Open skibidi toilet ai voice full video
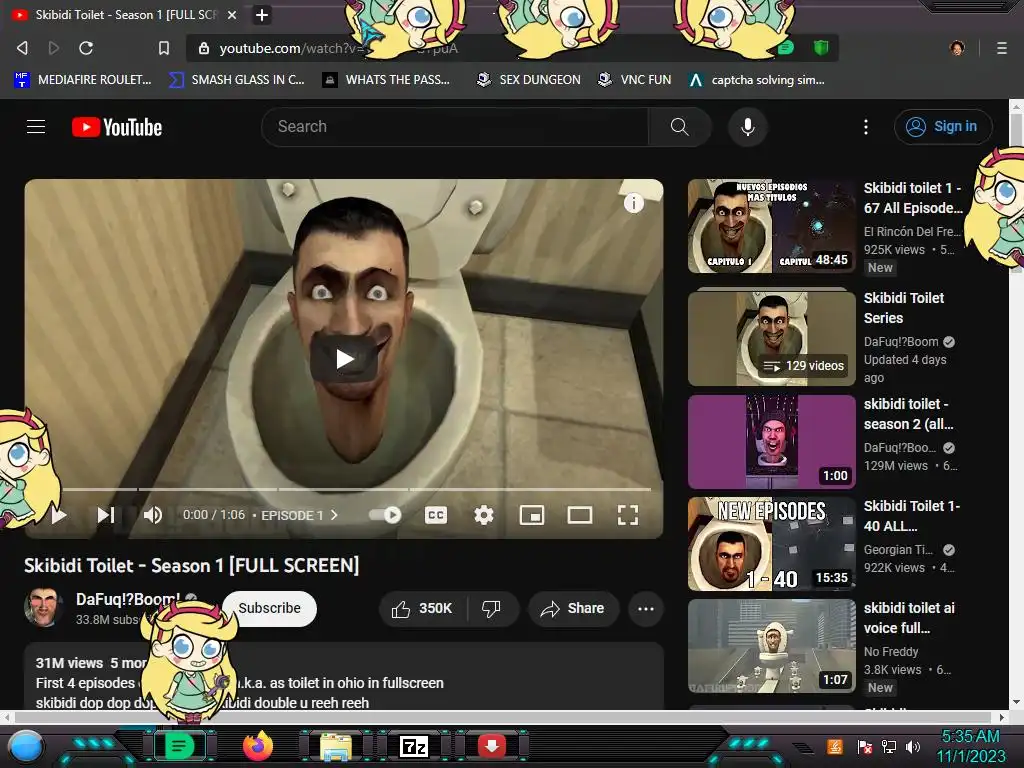1024x768 pixels. pyautogui.click(x=772, y=646)
